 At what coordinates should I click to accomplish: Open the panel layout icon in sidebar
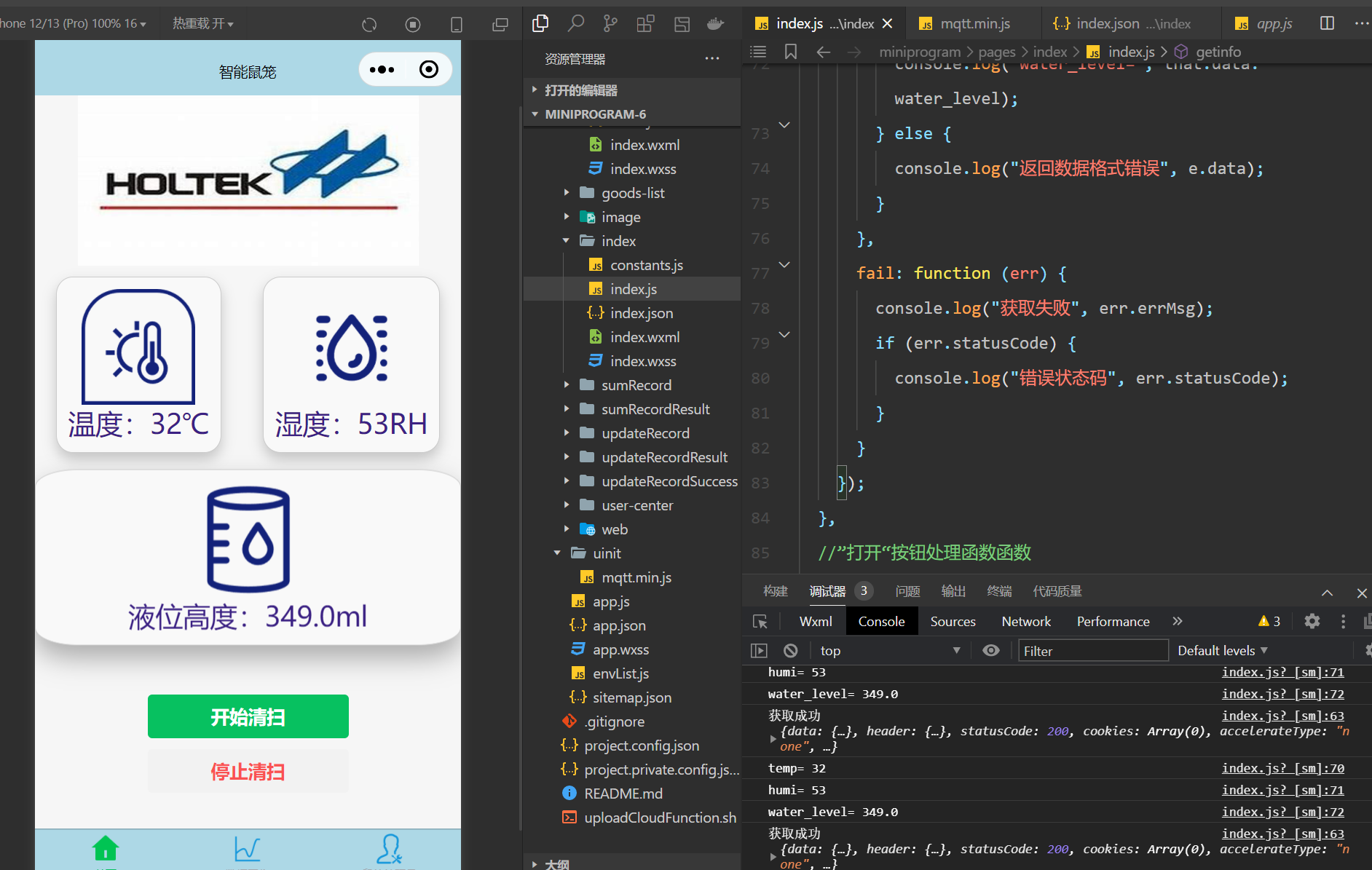click(682, 23)
